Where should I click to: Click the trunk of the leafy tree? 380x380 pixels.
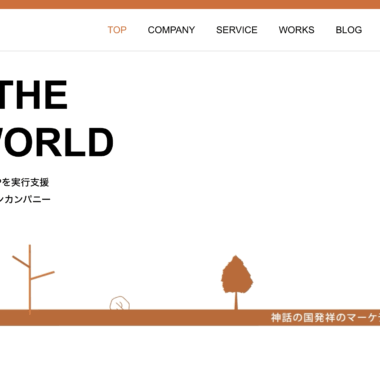236,301
